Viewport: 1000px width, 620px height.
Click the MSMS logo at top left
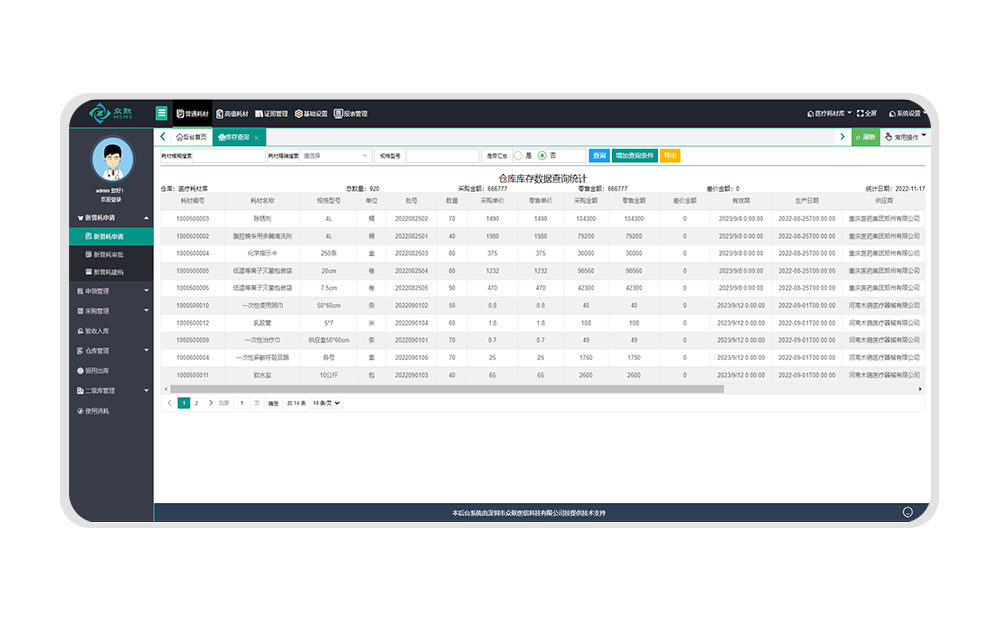click(111, 113)
